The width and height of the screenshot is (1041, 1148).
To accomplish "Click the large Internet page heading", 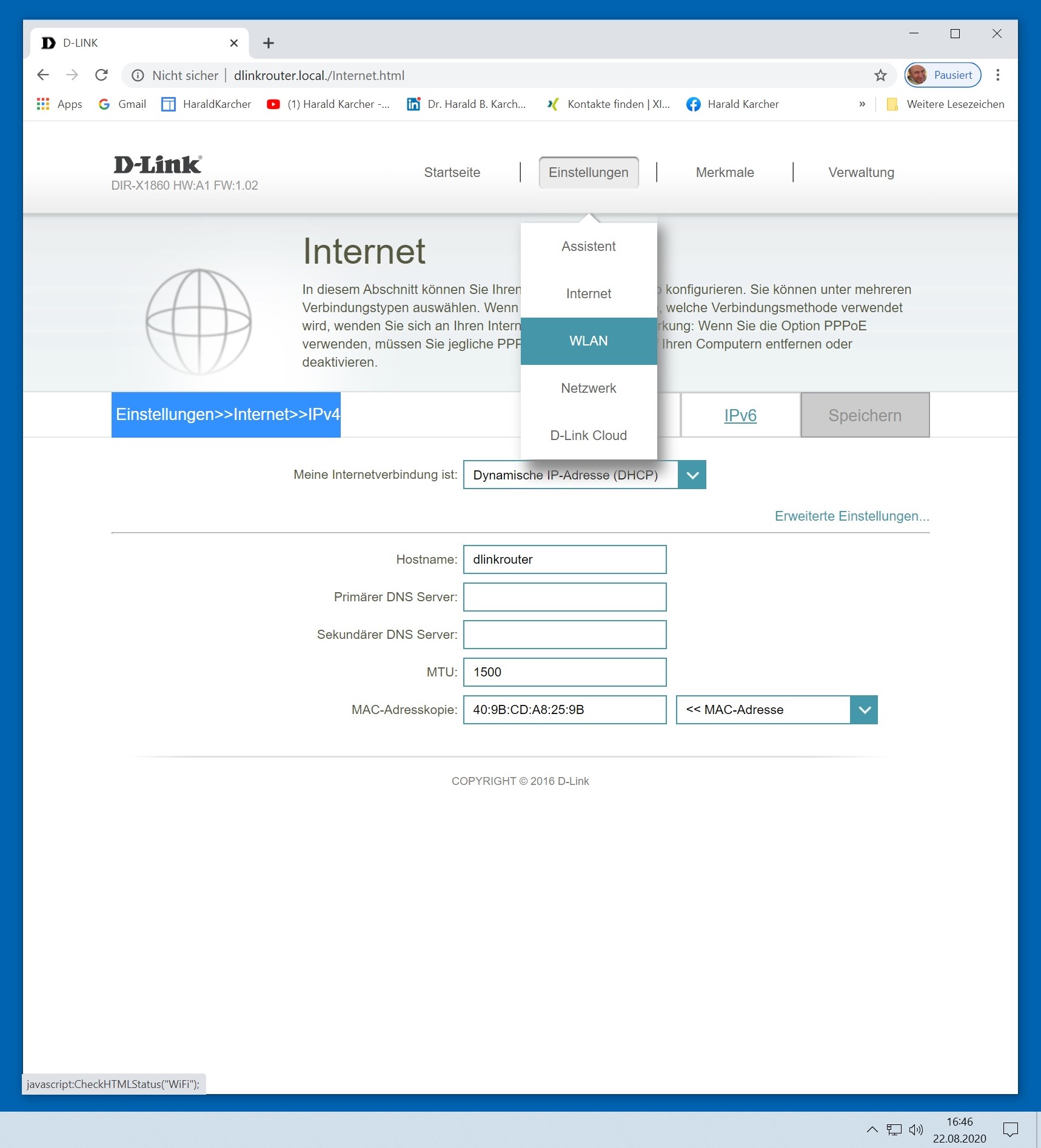I will click(x=364, y=252).
